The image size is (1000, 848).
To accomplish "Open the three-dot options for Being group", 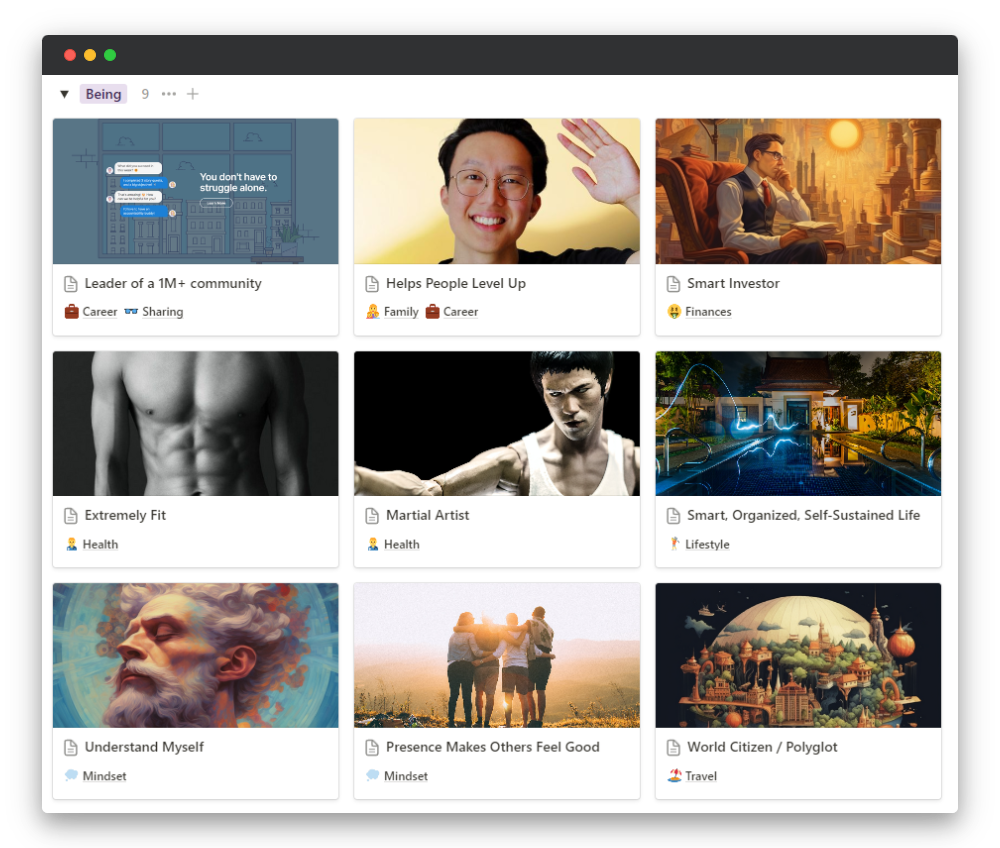I will (x=169, y=94).
